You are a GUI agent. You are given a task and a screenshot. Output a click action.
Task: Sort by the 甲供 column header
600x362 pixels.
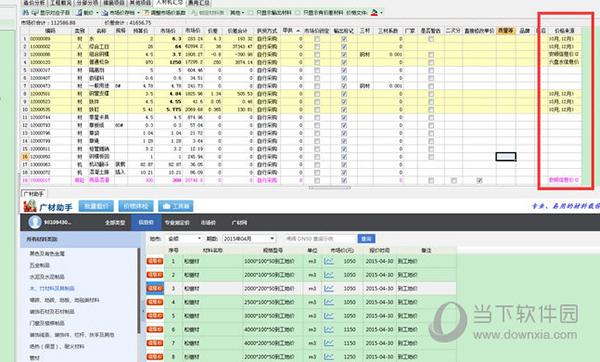point(292,31)
